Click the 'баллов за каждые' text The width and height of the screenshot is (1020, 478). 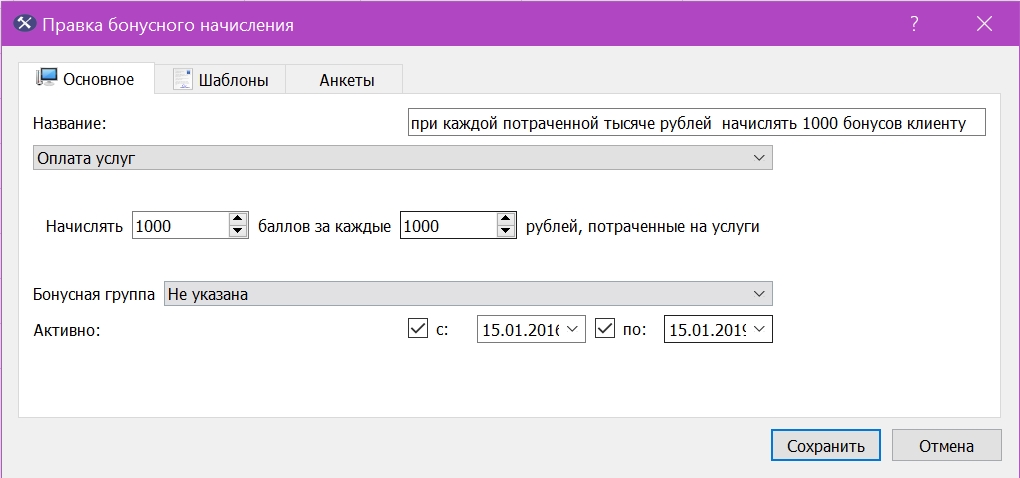pyautogui.click(x=324, y=227)
